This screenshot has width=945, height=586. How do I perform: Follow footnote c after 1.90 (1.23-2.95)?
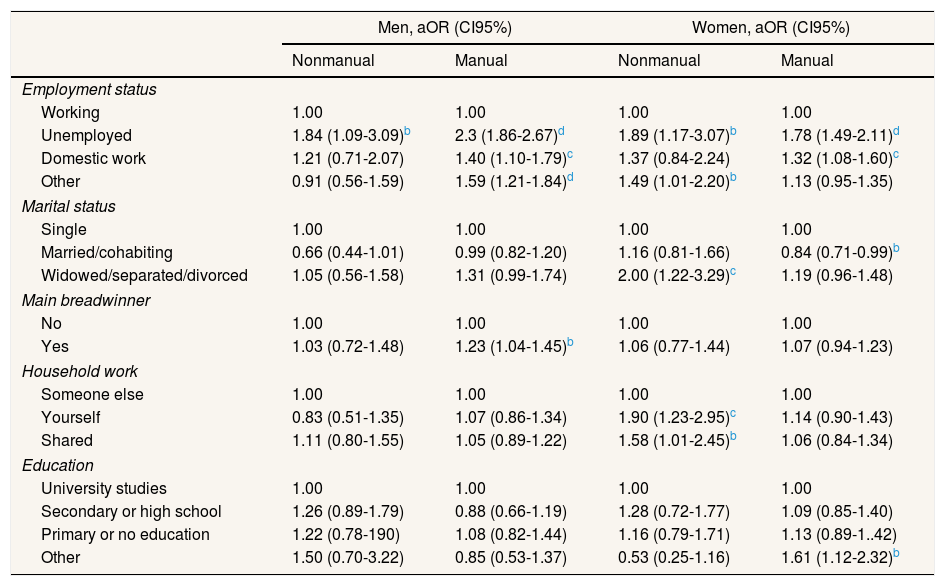coord(733,411)
